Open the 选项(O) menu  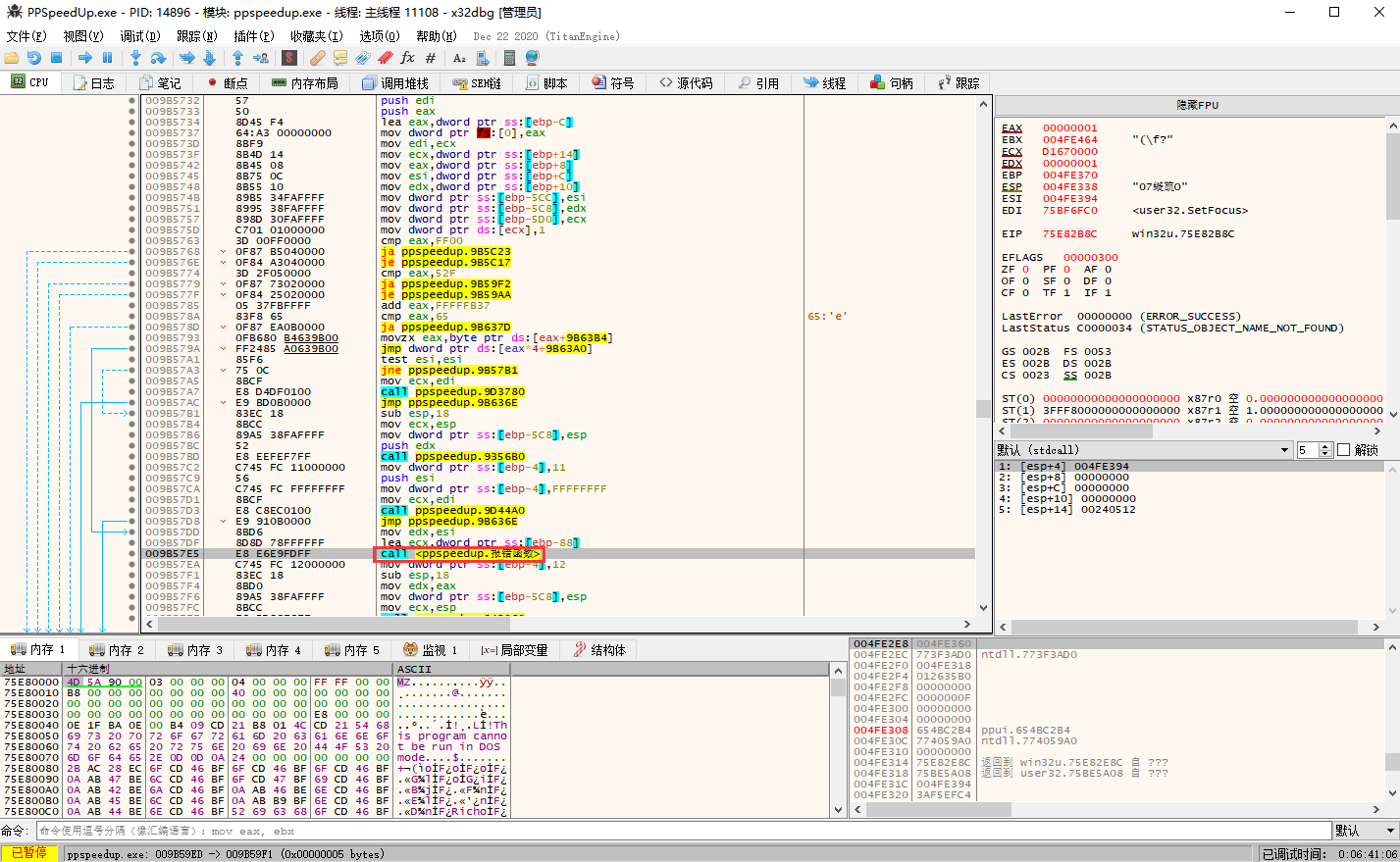click(x=380, y=36)
